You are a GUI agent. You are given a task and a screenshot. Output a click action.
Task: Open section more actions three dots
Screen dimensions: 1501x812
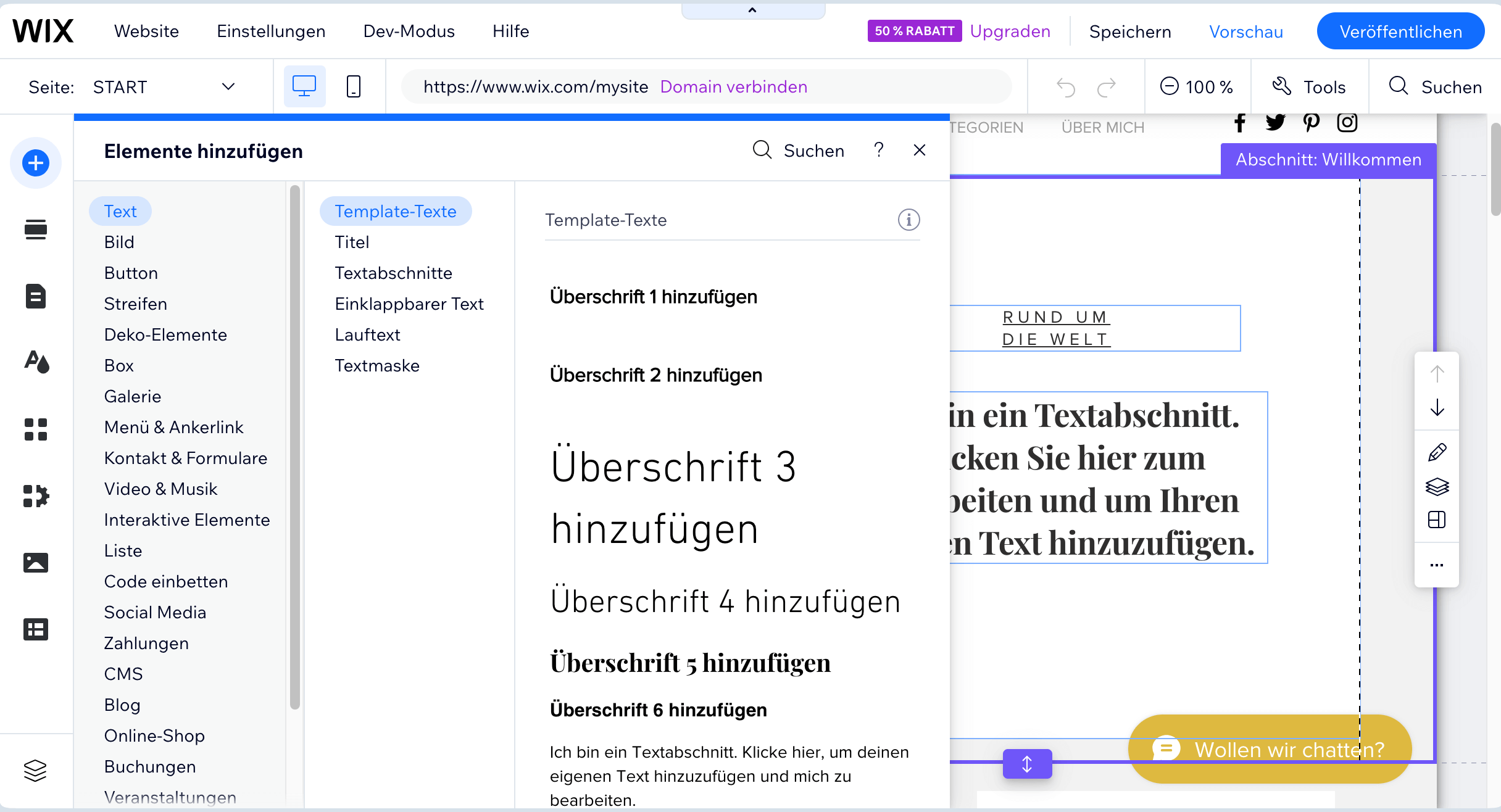1437,565
